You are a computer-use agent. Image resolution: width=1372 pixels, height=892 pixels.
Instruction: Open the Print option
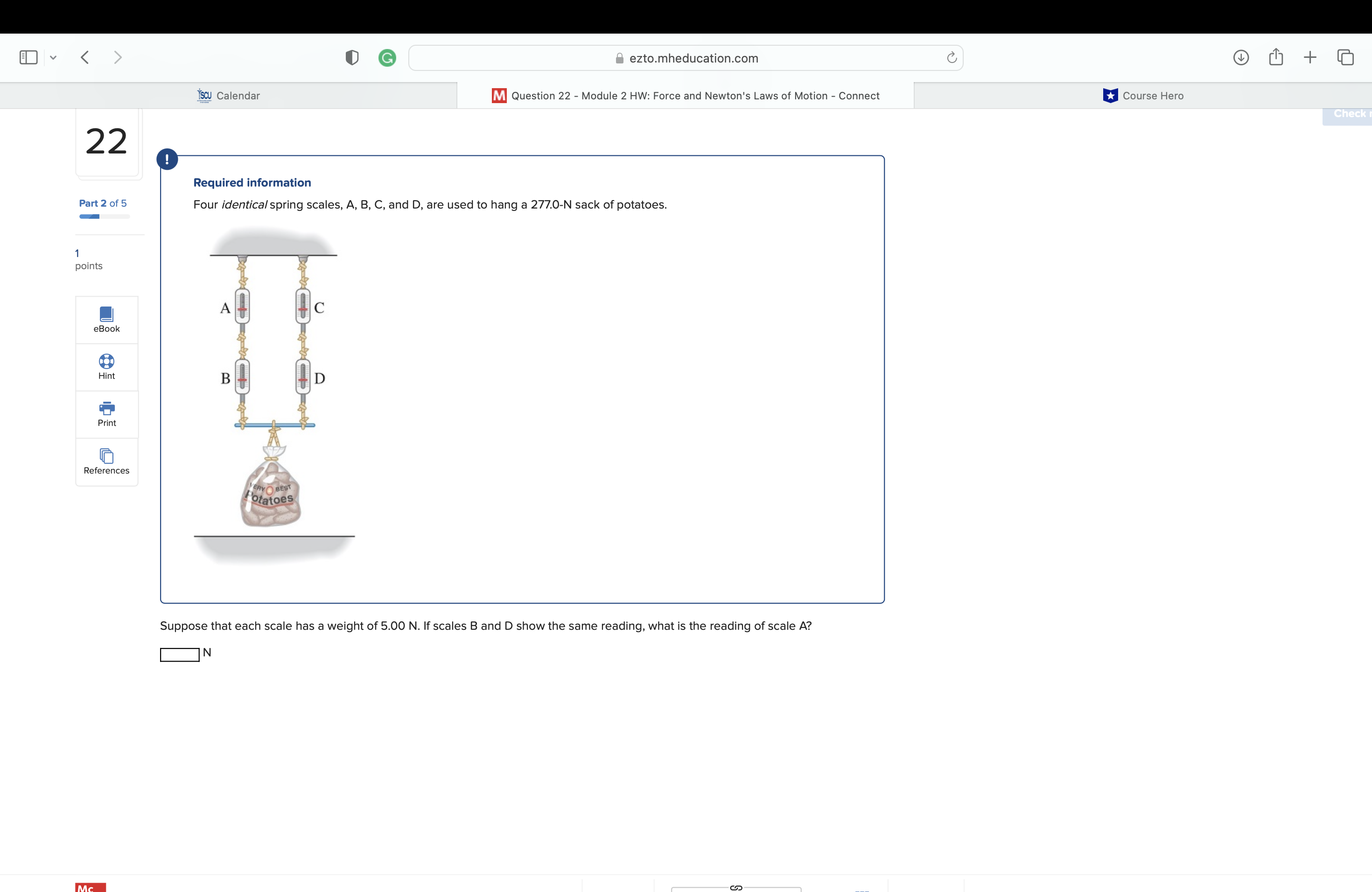(106, 414)
